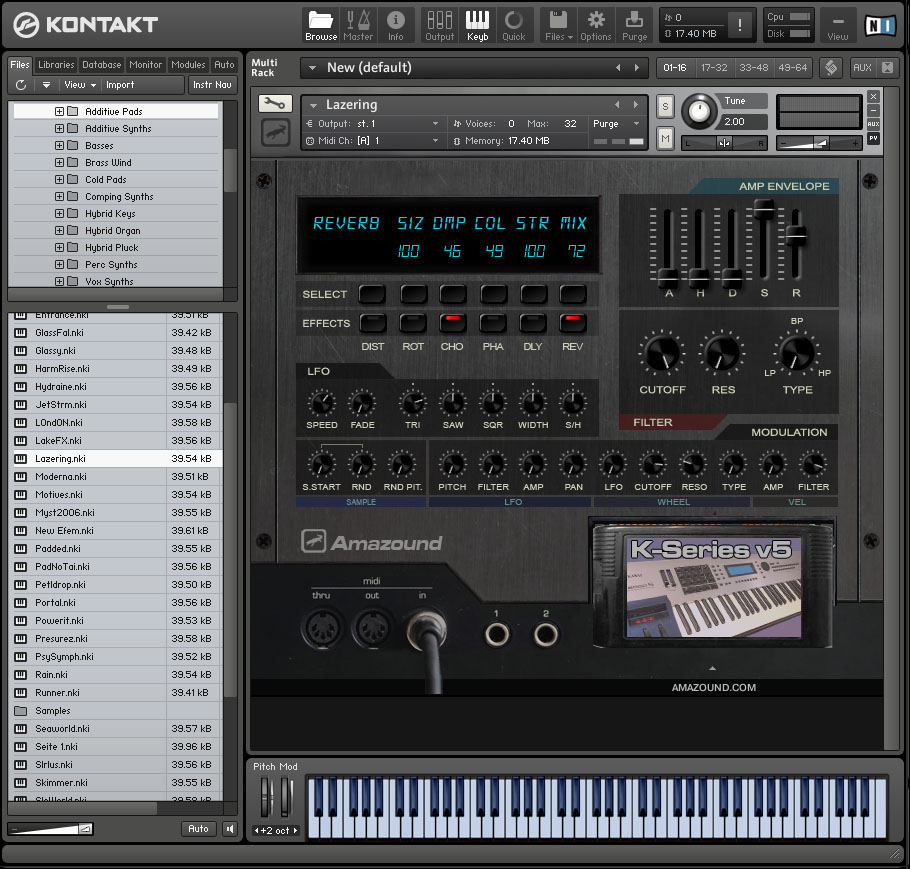
Task: Switch to the Monitor tab
Action: [146, 64]
